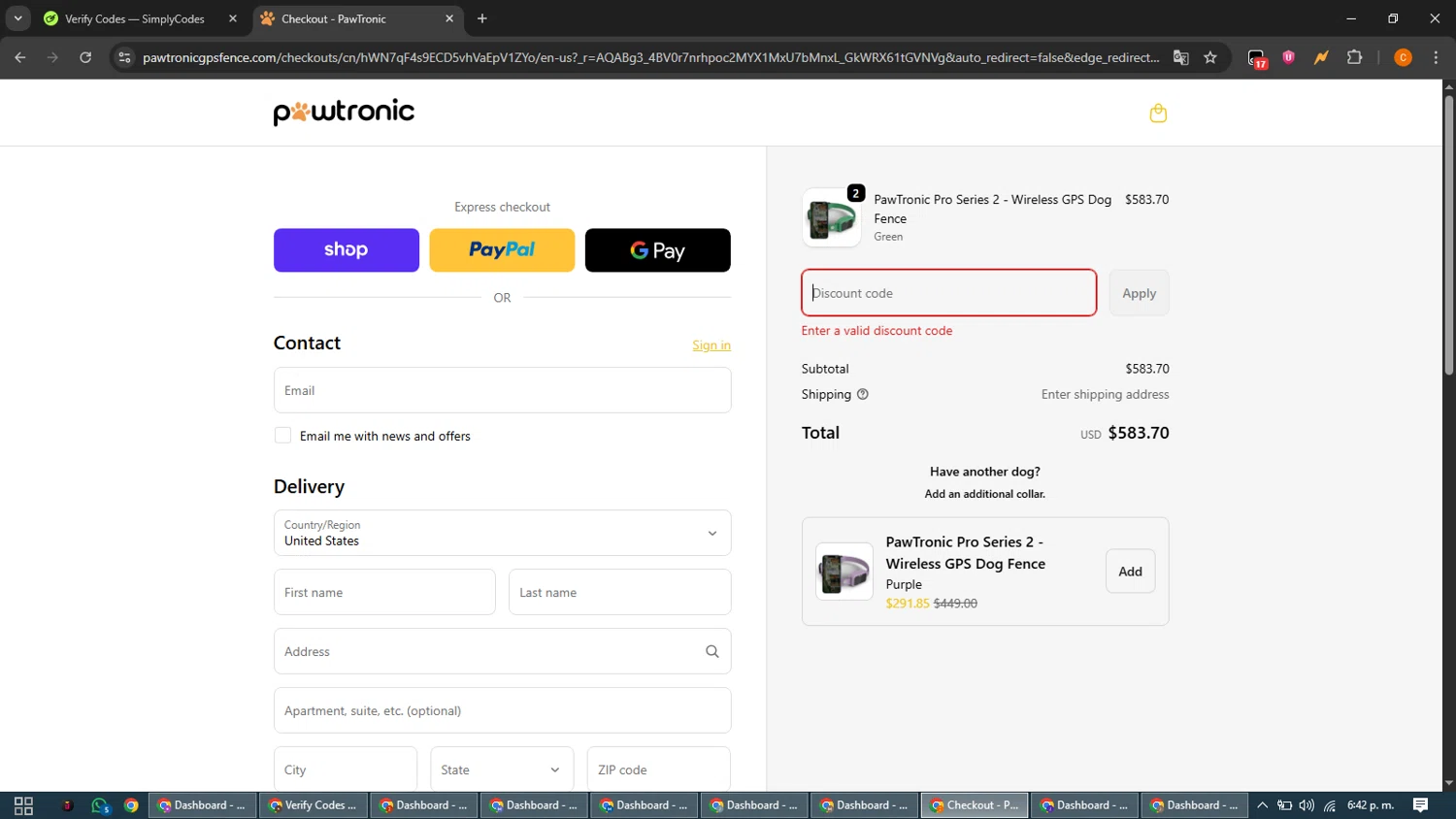Switch to Verify Codes window in taskbar
This screenshot has height=819, width=1456.
tap(314, 805)
